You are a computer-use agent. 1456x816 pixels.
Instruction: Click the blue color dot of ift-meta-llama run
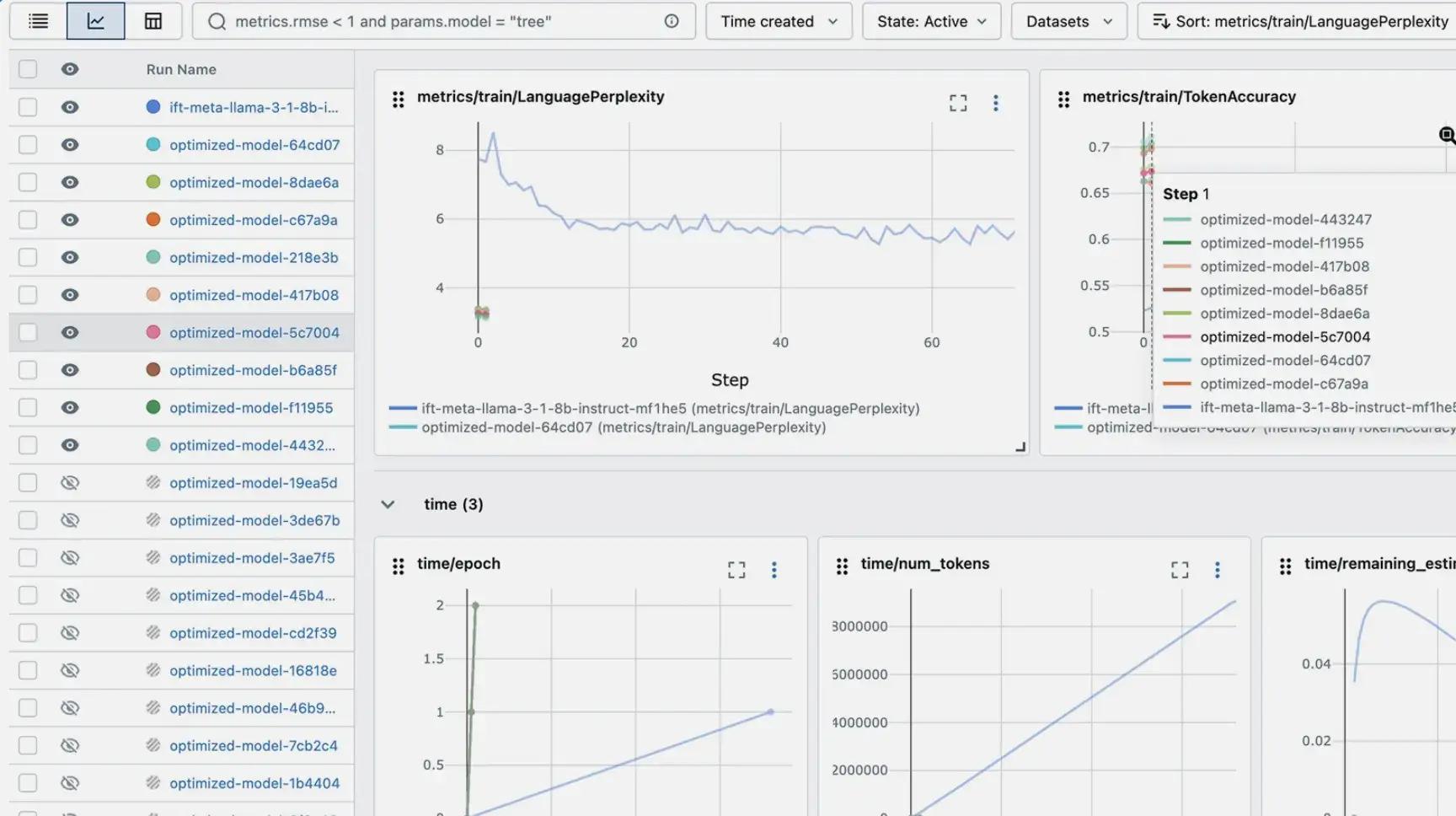point(153,107)
